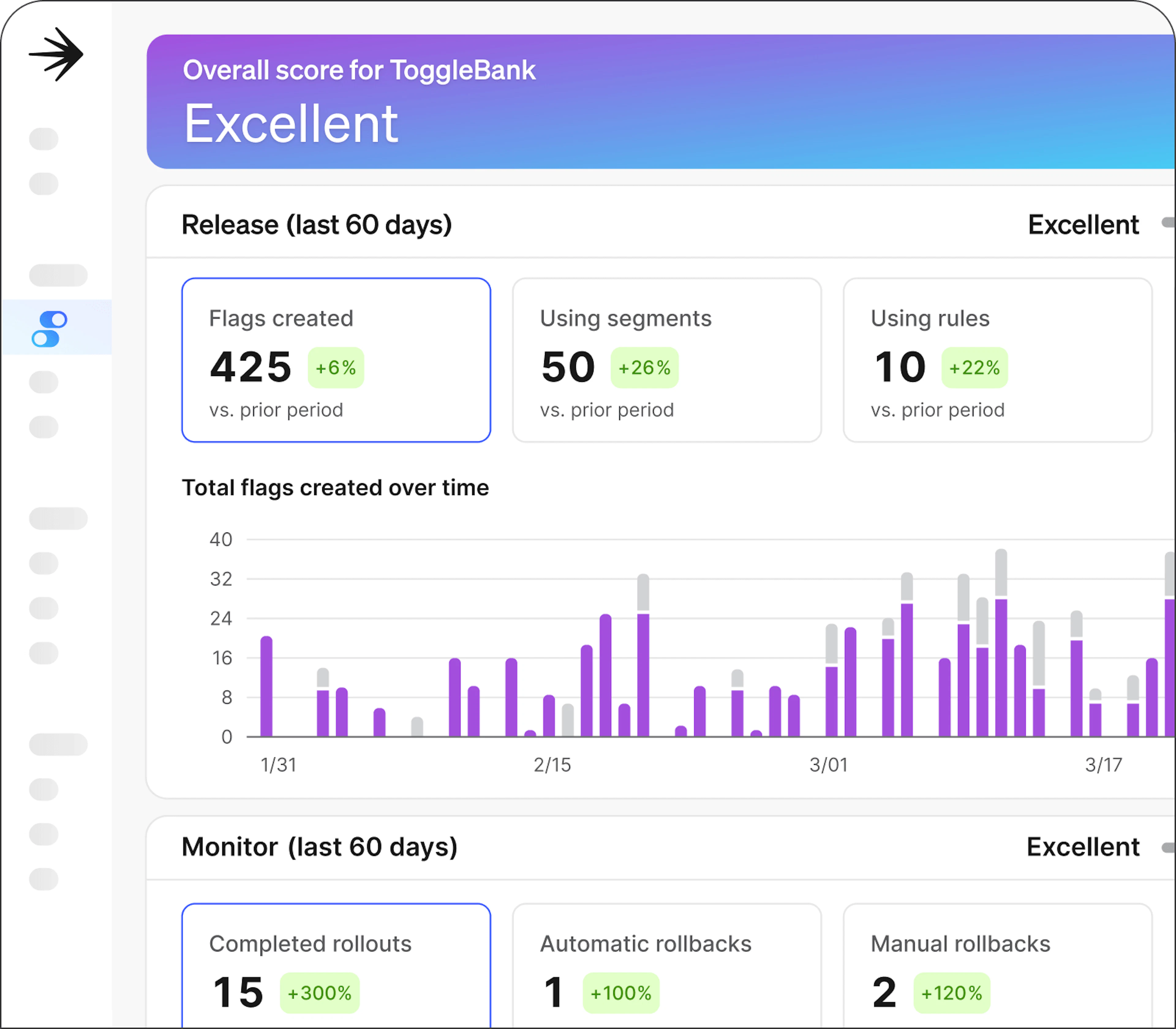Viewport: 1176px width, 1029px height.
Task: Click the Total flags created over time title
Action: pos(335,488)
